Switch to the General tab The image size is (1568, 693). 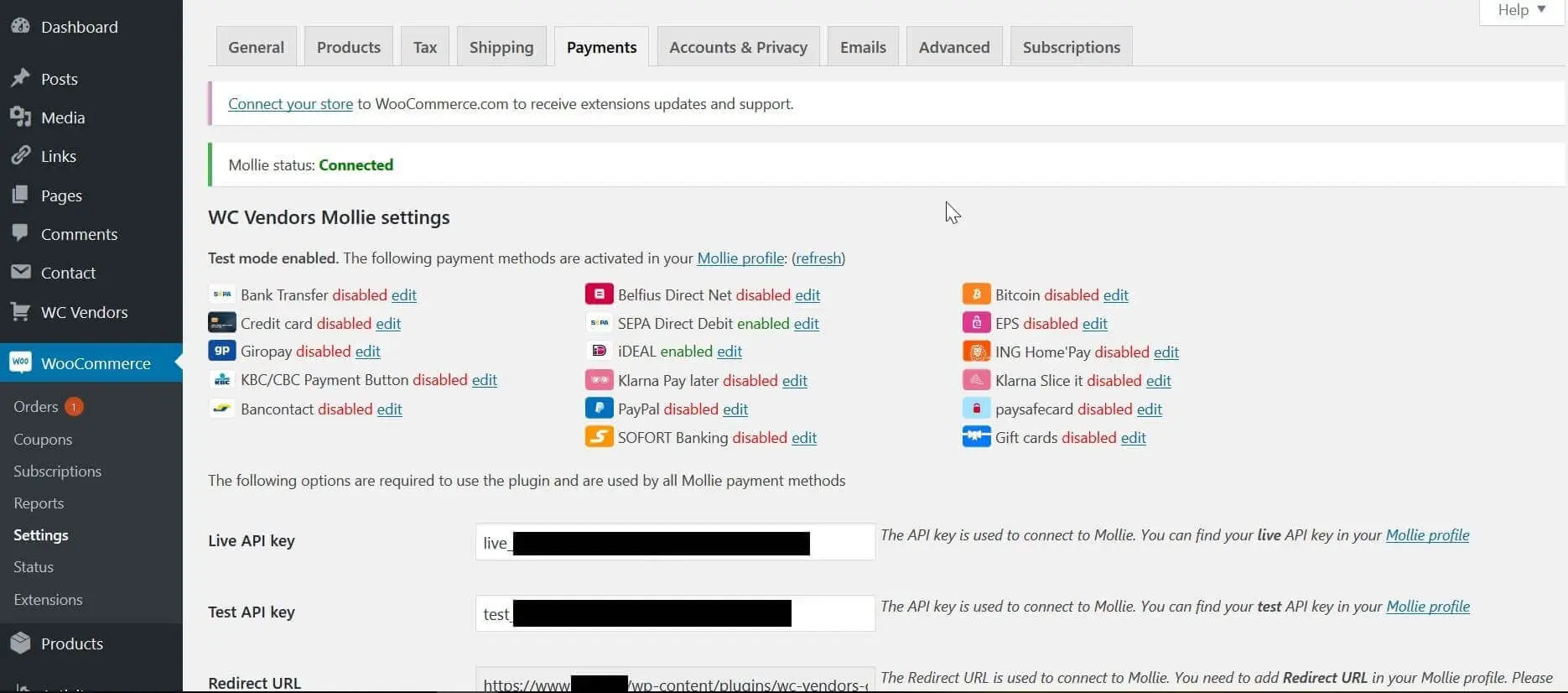click(x=256, y=47)
